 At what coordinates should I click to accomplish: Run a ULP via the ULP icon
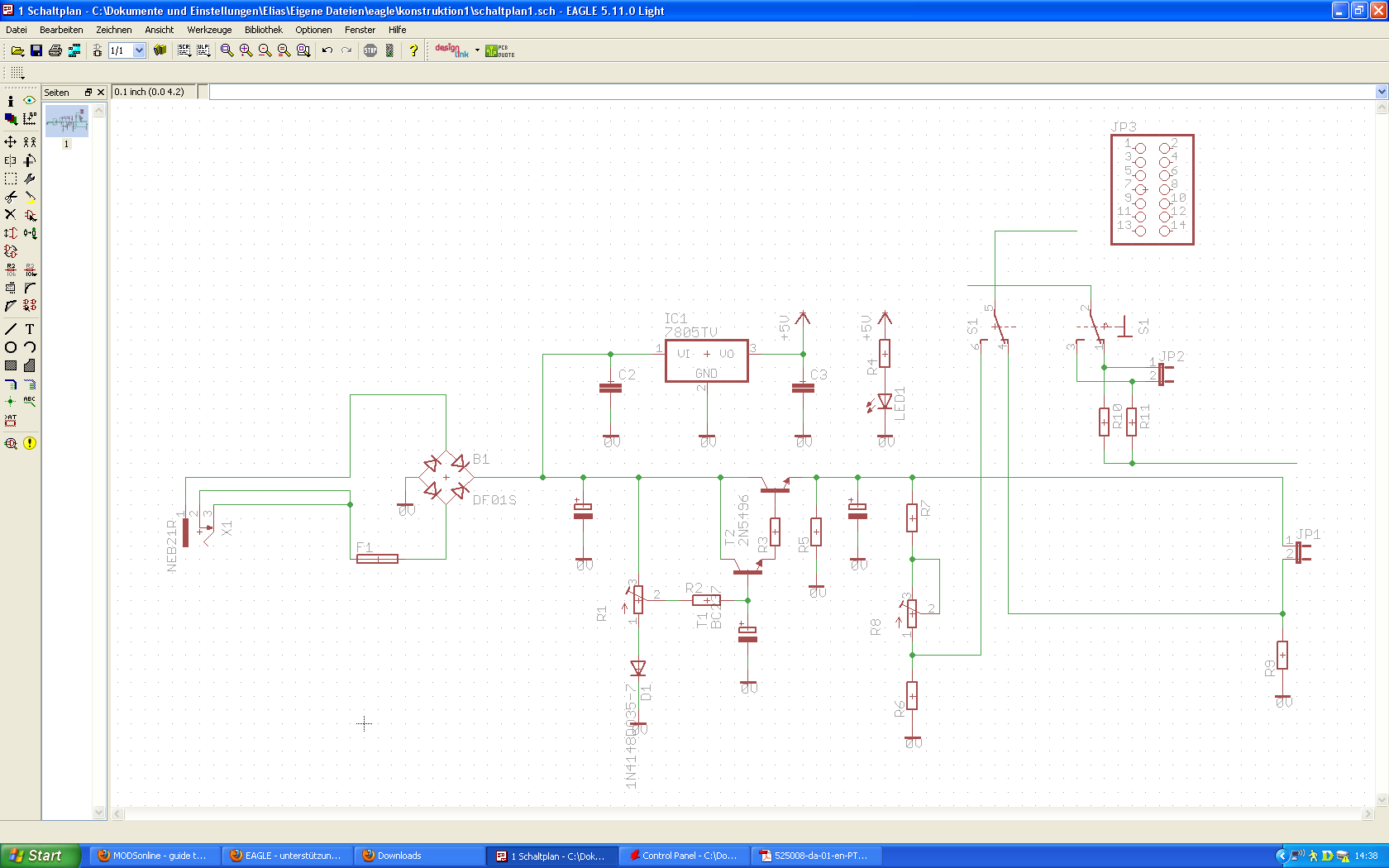pyautogui.click(x=203, y=50)
